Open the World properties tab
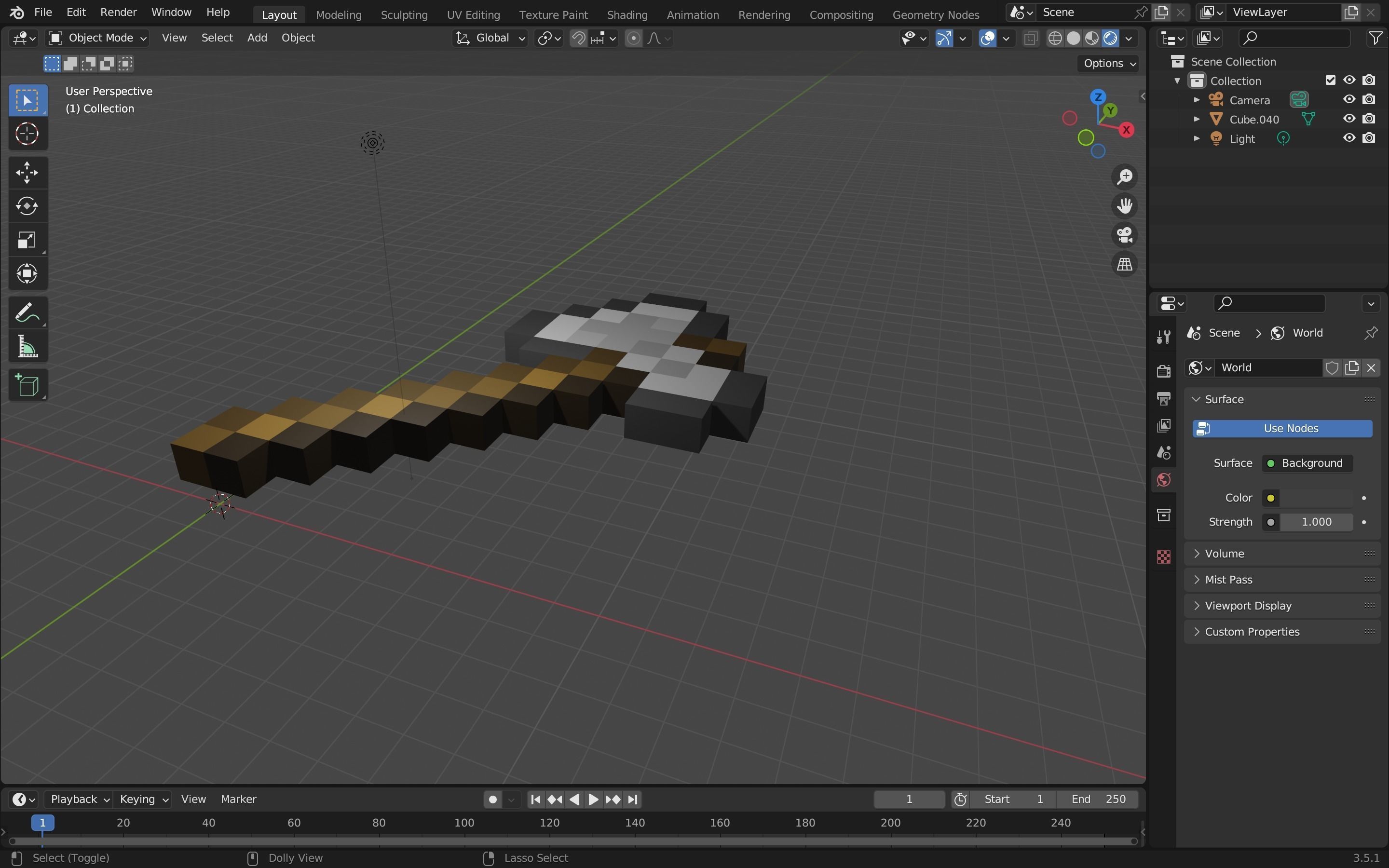The height and width of the screenshot is (868, 1389). pyautogui.click(x=1163, y=480)
